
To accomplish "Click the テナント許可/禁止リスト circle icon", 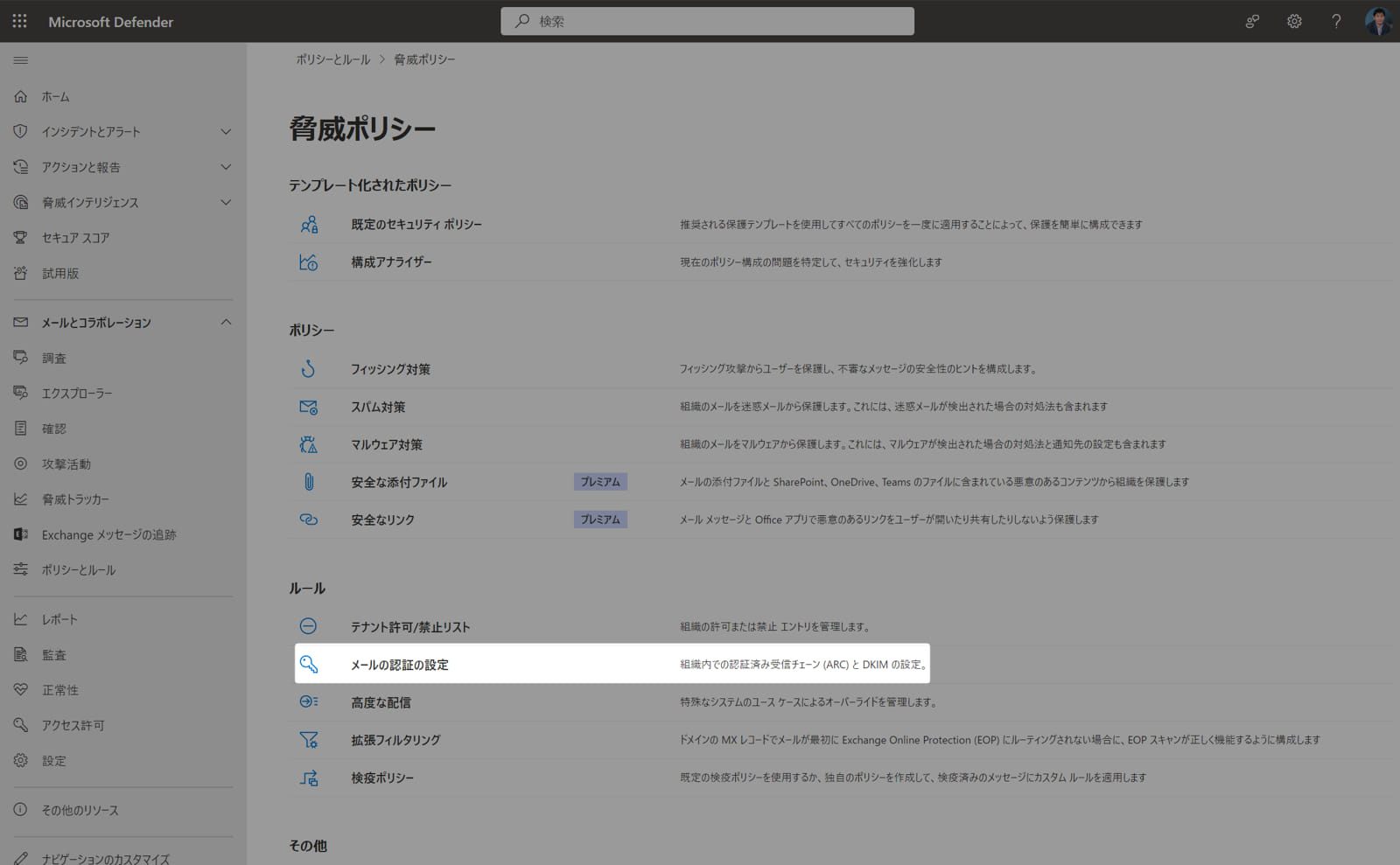I will [308, 626].
